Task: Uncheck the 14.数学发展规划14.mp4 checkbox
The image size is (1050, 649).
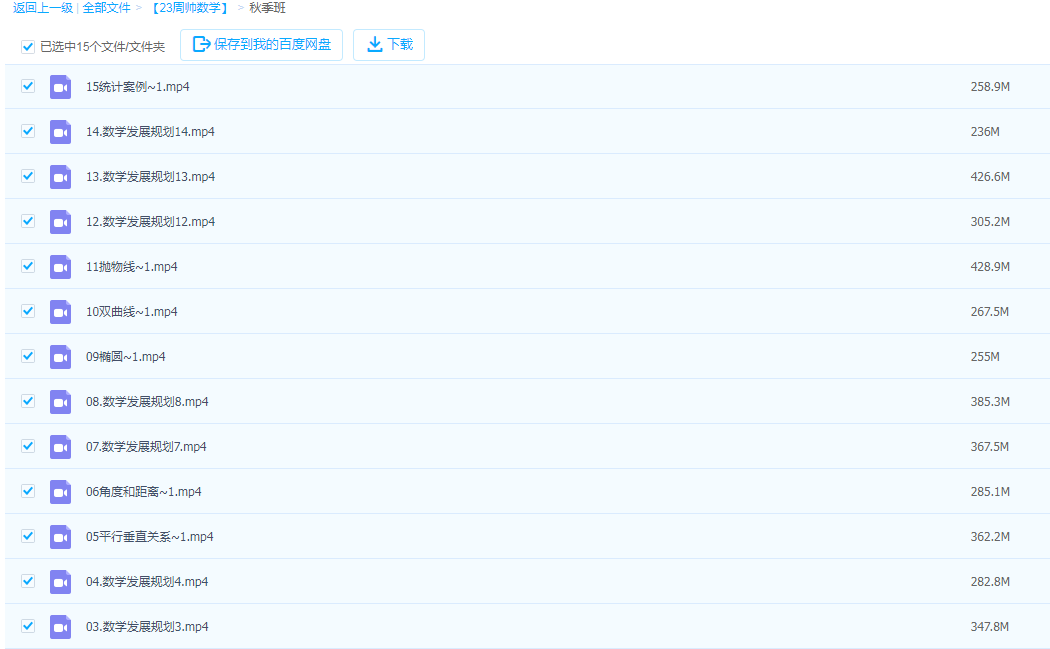Action: click(28, 131)
